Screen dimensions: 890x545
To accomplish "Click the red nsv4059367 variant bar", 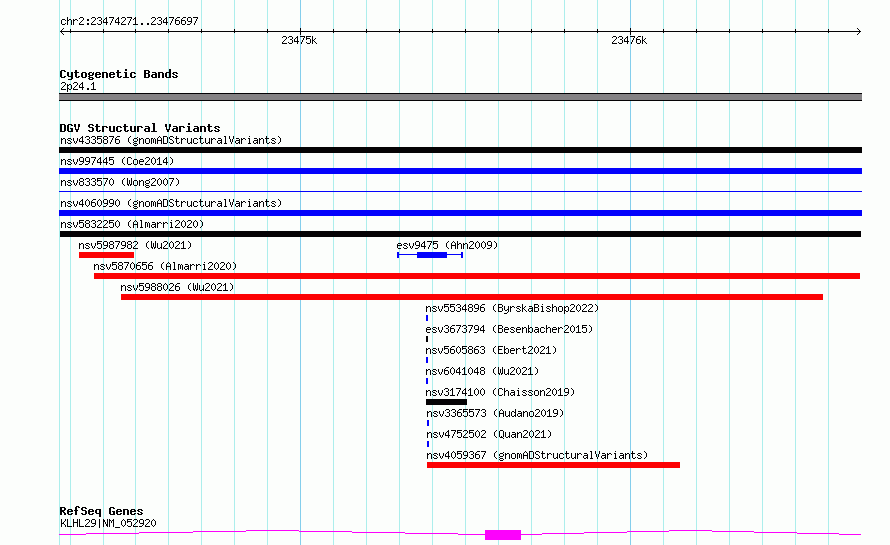I will tap(553, 465).
